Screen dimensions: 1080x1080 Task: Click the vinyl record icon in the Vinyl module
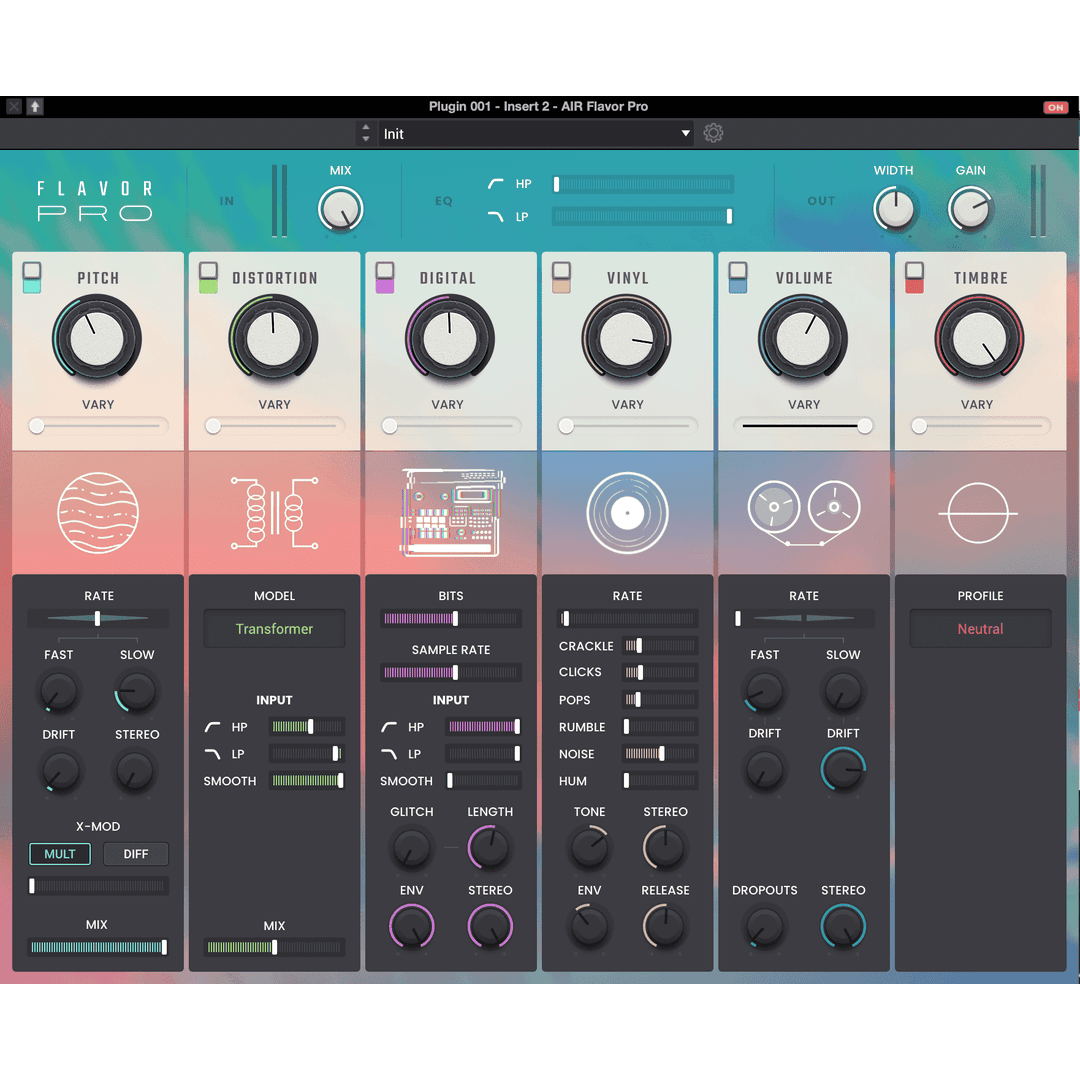[627, 513]
